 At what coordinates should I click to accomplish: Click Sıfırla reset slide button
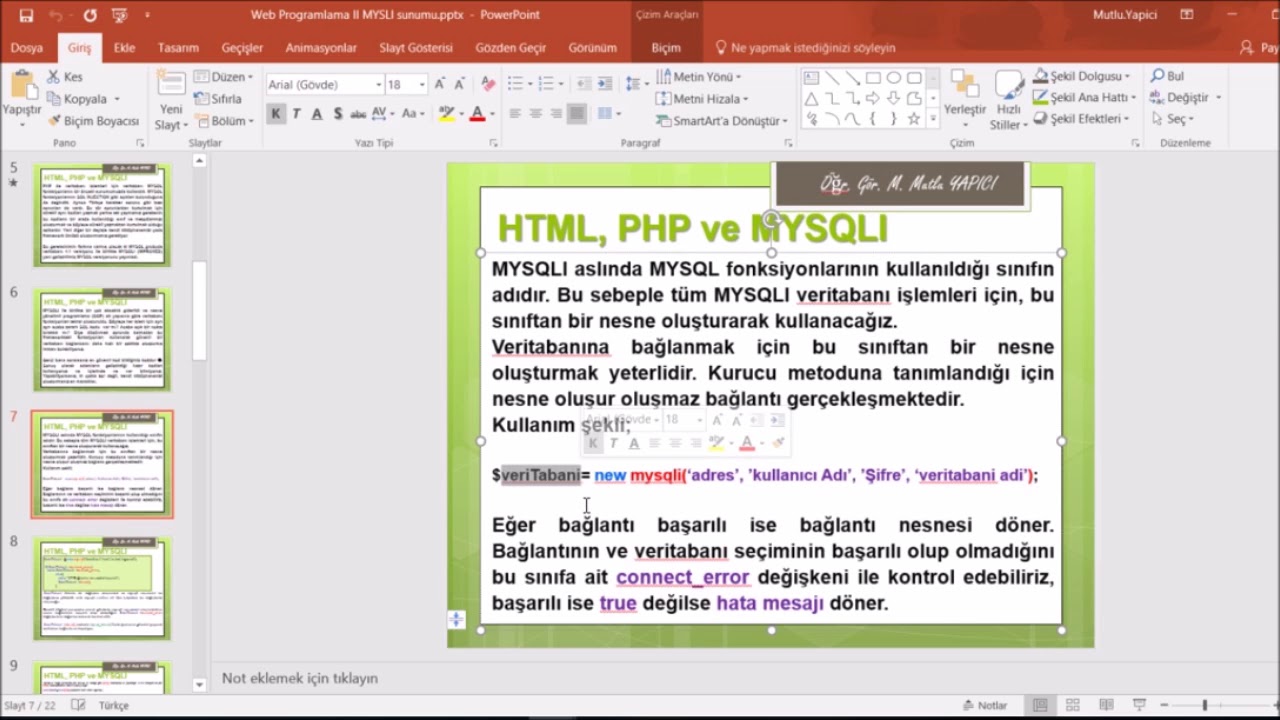(x=218, y=99)
